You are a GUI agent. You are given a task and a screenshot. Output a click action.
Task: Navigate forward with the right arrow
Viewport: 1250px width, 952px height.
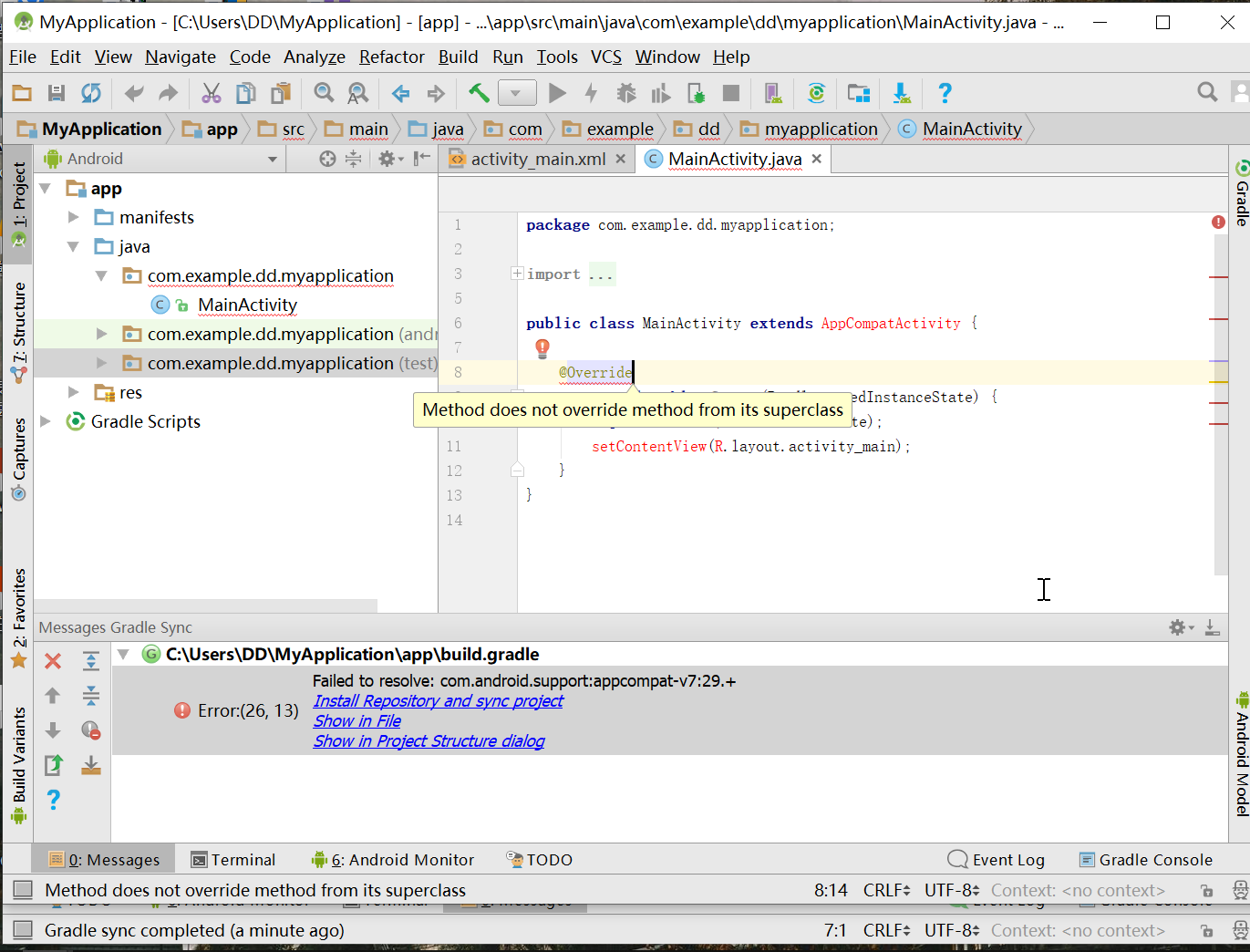(x=436, y=92)
